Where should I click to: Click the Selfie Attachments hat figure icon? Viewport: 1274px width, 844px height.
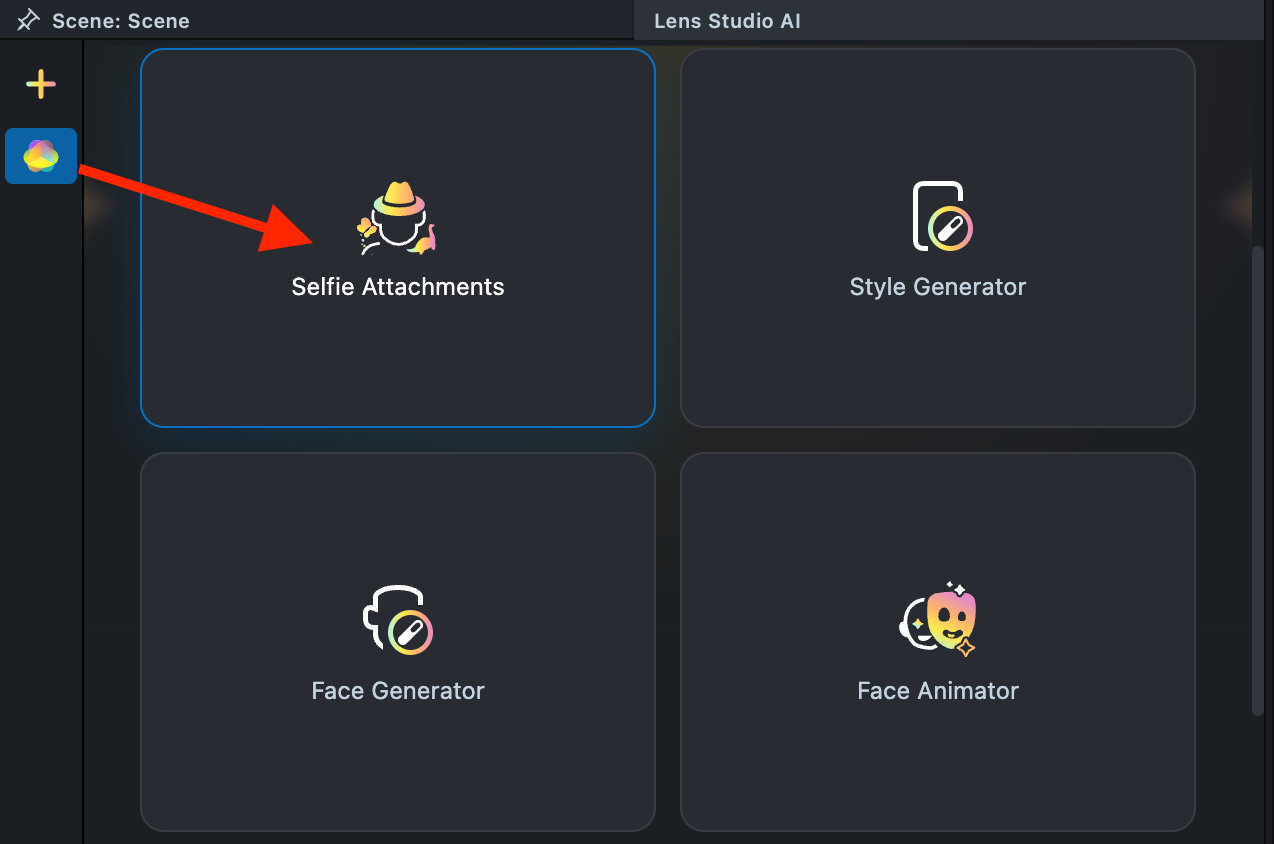[x=397, y=218]
